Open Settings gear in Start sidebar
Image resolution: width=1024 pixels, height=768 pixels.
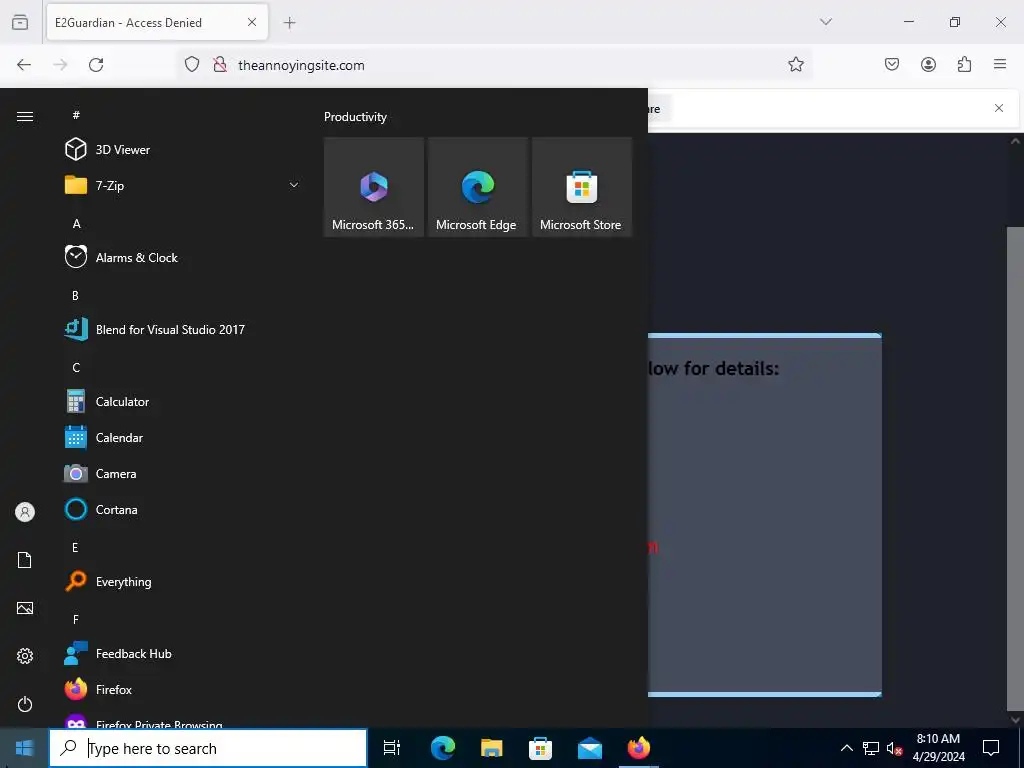pyautogui.click(x=25, y=656)
